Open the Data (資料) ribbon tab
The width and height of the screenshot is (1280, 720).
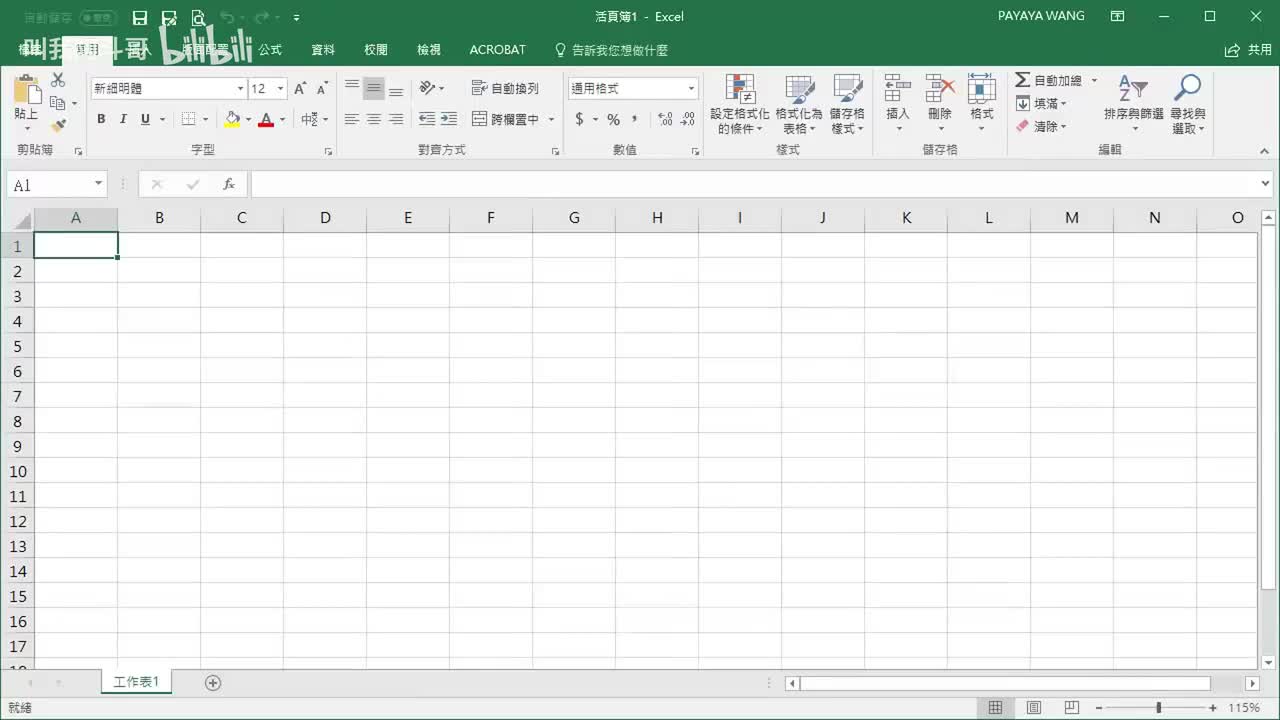pos(323,50)
